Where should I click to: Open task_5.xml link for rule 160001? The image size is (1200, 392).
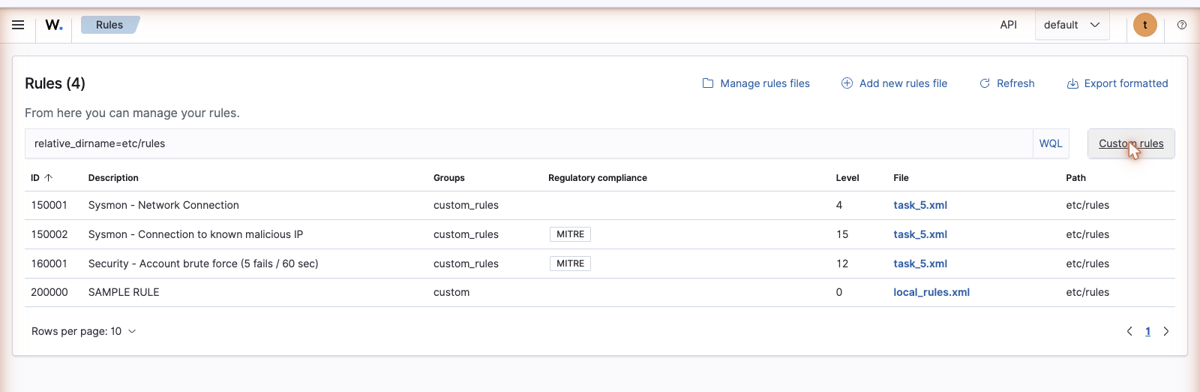920,264
